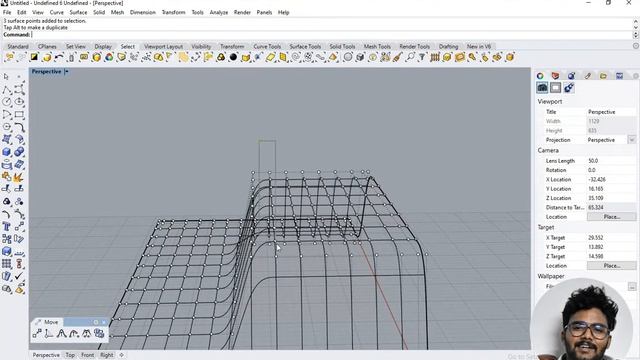Open toolbar options gear at right of tabs
This screenshot has height=360, width=640.
[636, 46]
